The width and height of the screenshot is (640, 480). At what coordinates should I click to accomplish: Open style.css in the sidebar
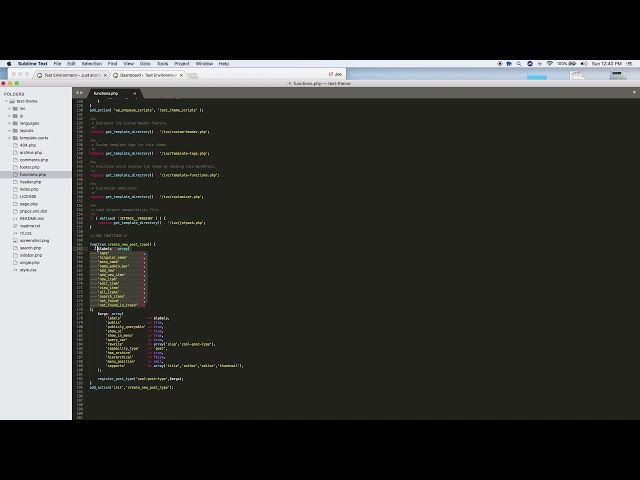[28, 269]
